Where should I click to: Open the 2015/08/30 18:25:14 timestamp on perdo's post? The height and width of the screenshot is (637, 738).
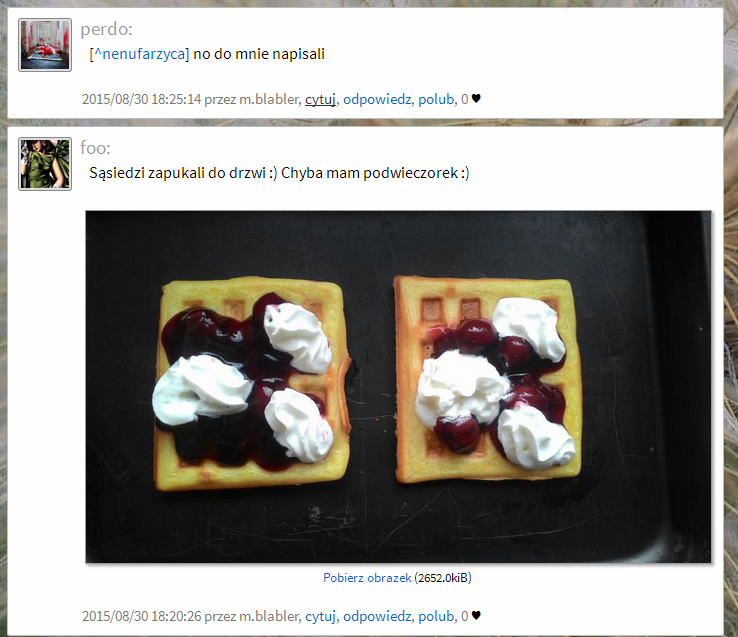tap(142, 99)
